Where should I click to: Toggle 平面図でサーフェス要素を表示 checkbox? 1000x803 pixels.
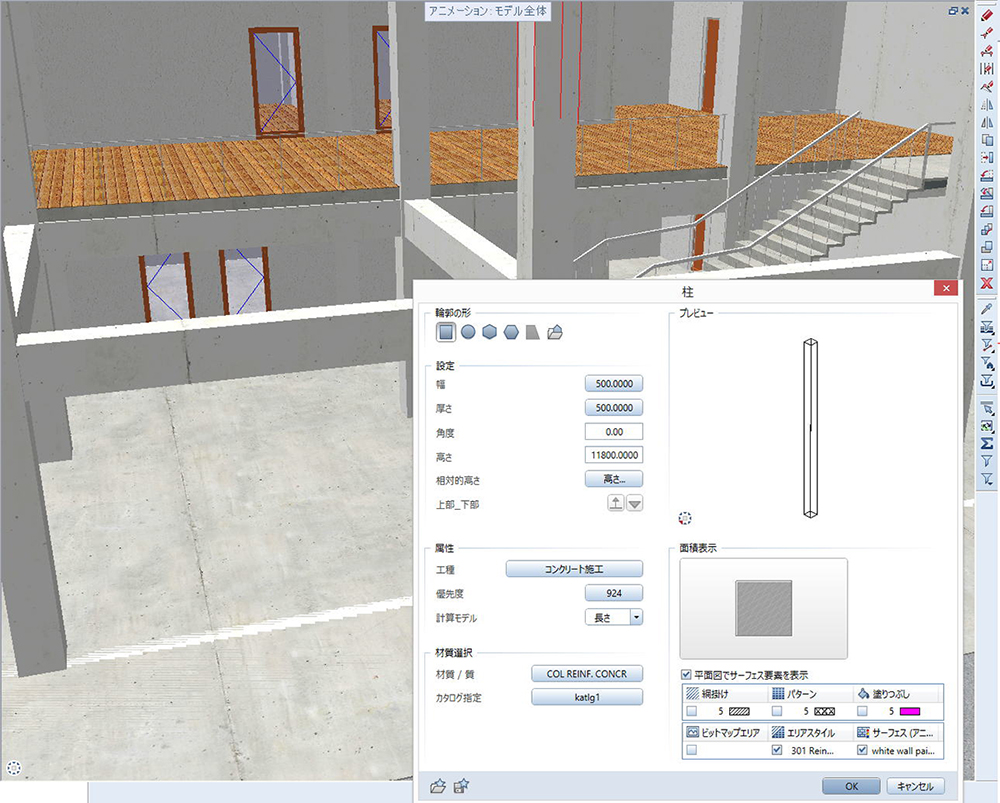686,674
